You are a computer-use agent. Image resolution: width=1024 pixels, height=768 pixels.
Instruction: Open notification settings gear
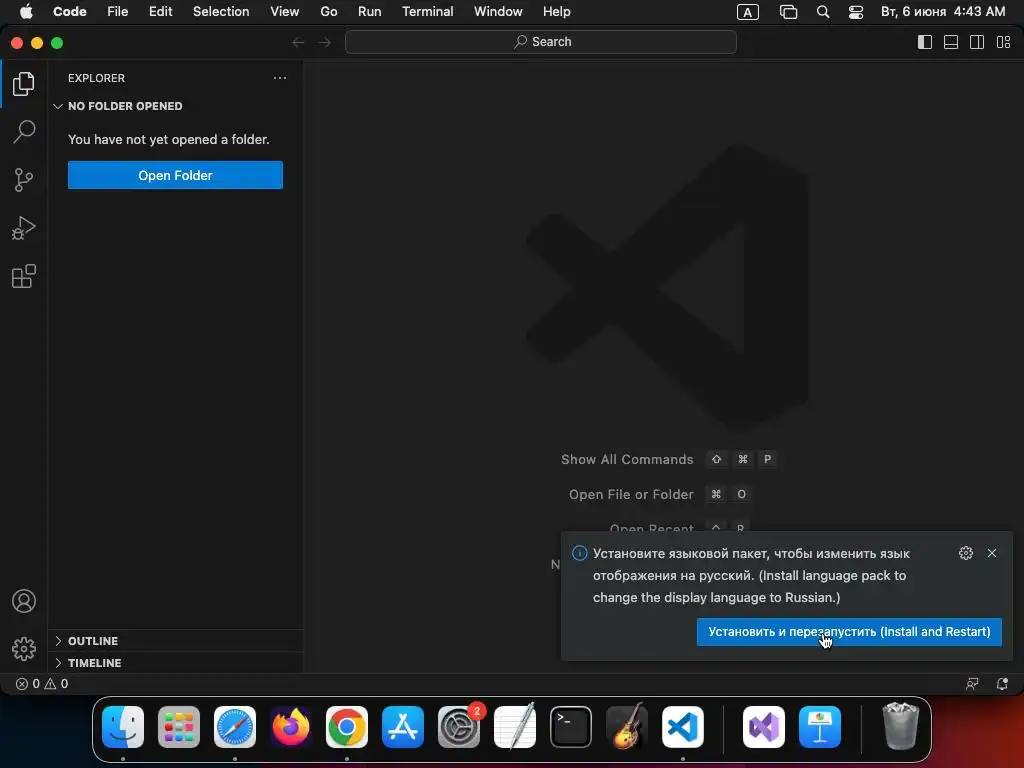[966, 553]
